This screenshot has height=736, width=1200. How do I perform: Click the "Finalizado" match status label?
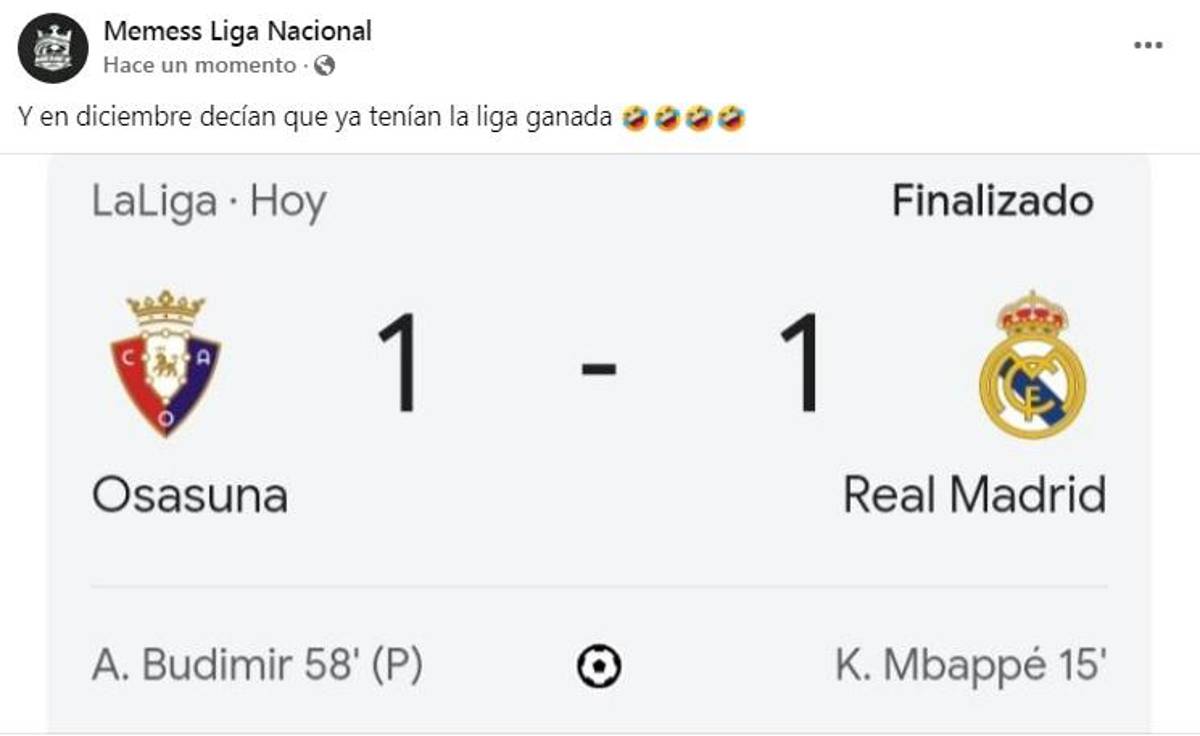[x=992, y=202]
